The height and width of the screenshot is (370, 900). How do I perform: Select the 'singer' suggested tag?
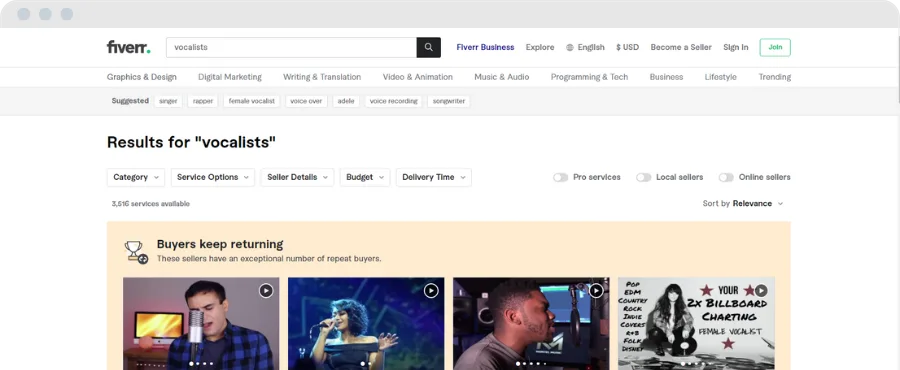pos(168,101)
